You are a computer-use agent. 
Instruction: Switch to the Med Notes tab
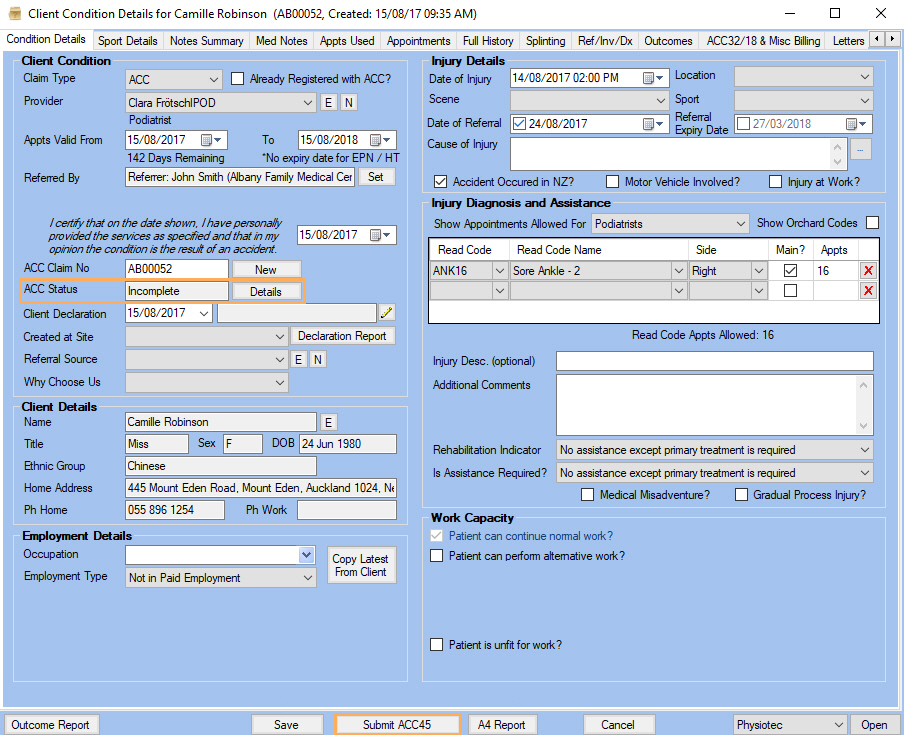(281, 41)
